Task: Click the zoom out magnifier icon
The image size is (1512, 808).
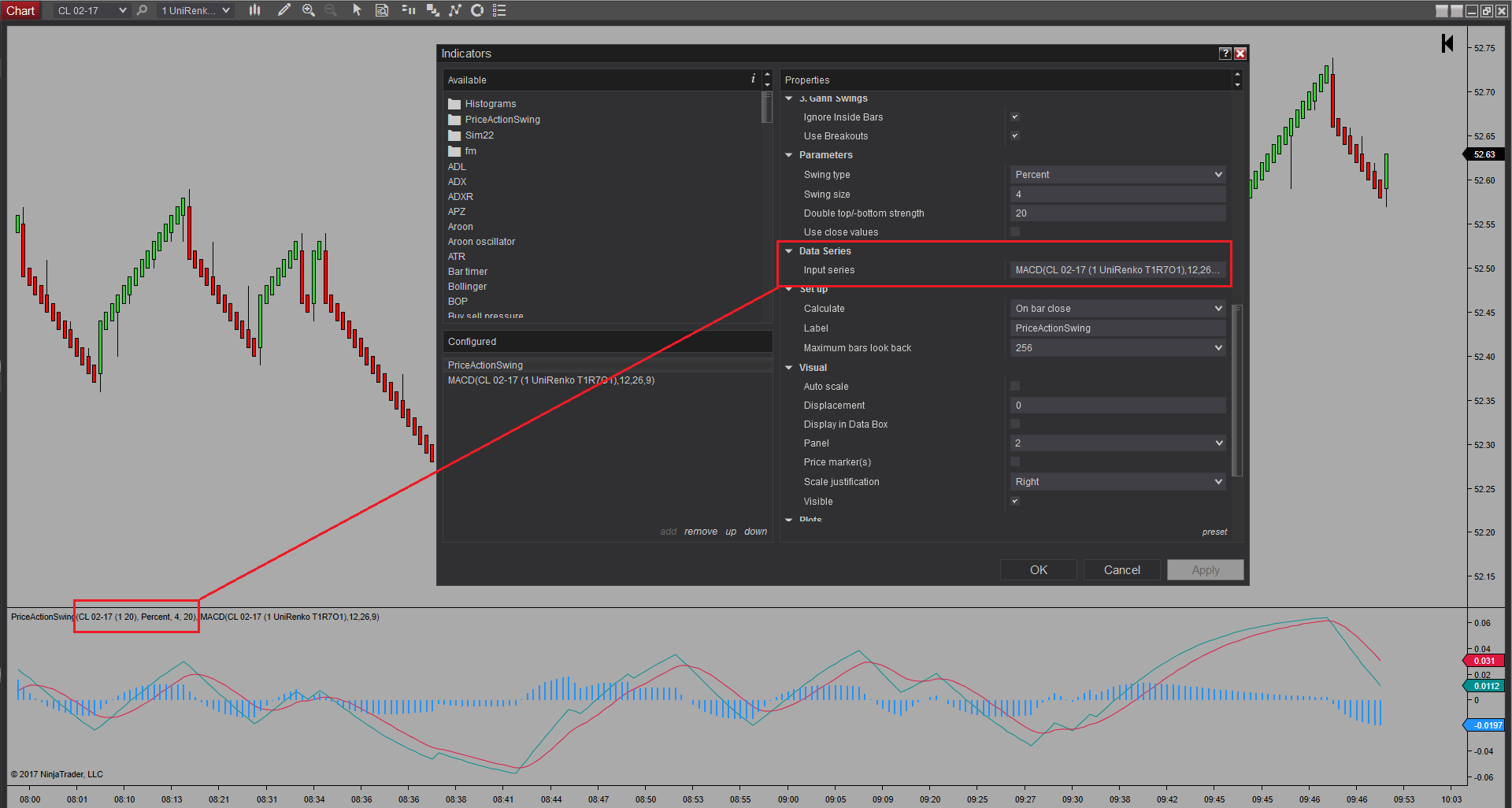Action: pyautogui.click(x=331, y=10)
